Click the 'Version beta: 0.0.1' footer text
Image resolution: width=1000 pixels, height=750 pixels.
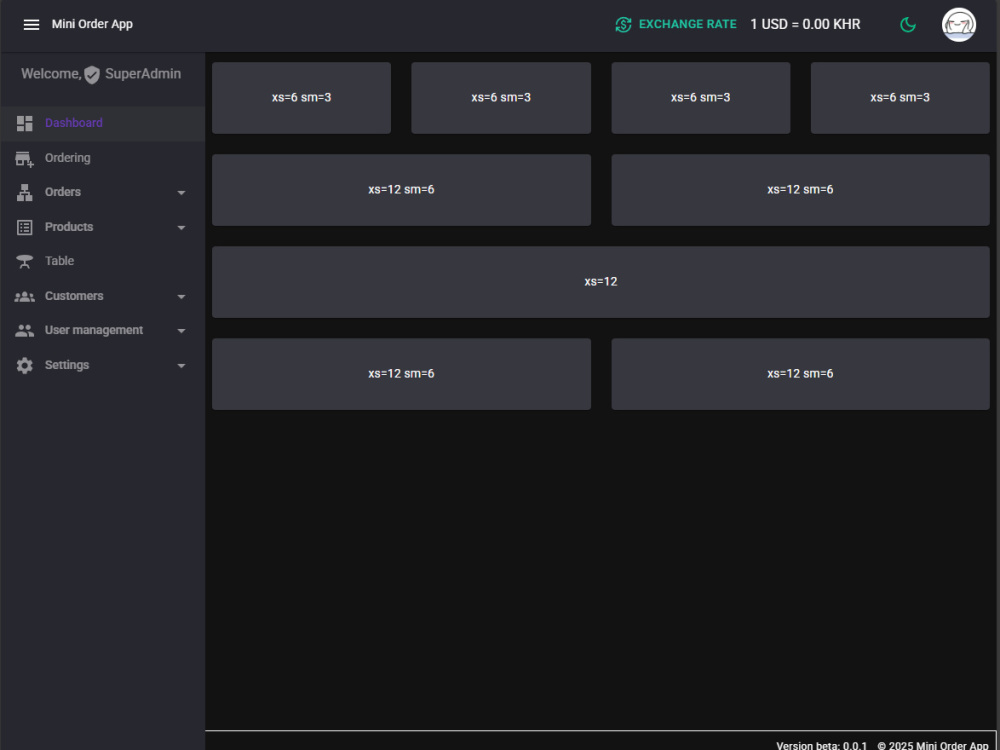tap(821, 746)
